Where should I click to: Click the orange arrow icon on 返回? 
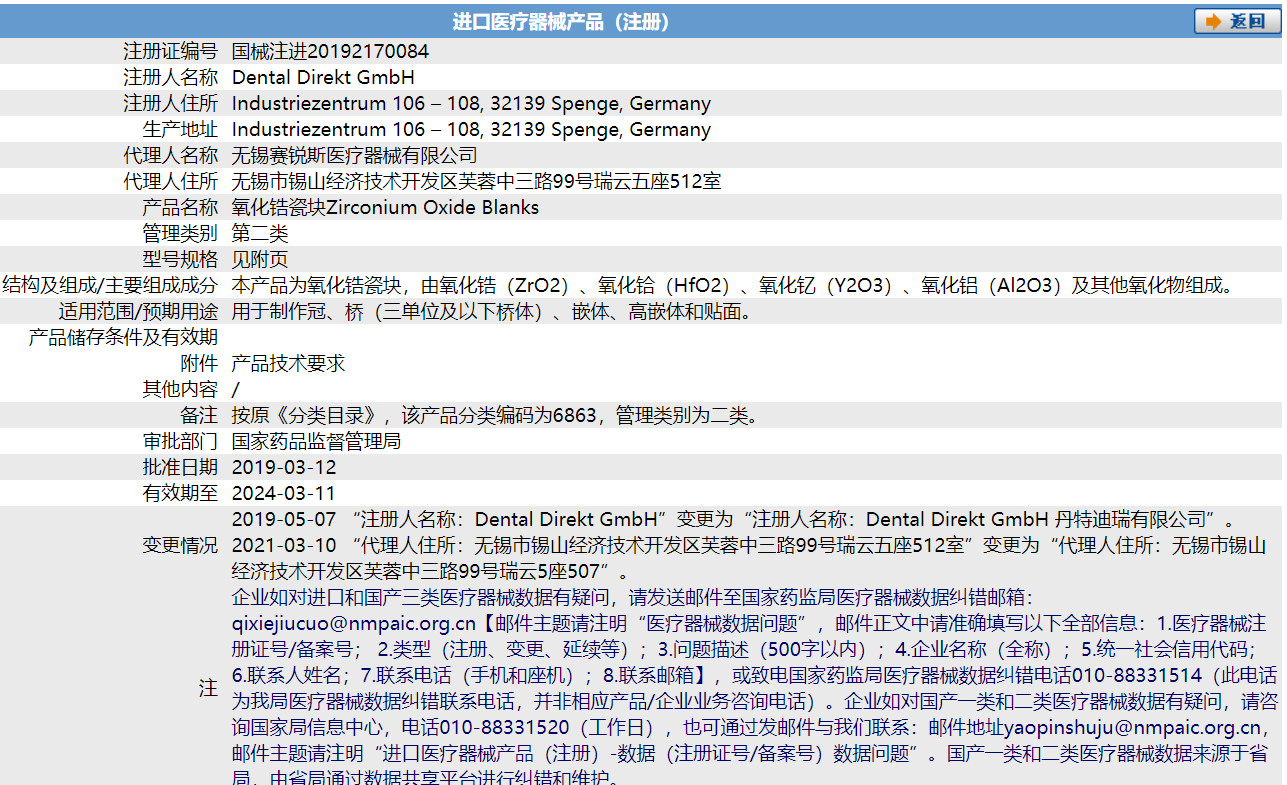pos(1213,21)
